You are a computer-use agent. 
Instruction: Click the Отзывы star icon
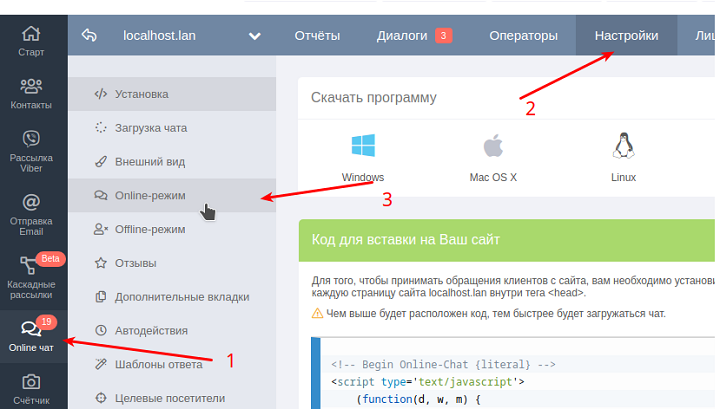coord(101,263)
